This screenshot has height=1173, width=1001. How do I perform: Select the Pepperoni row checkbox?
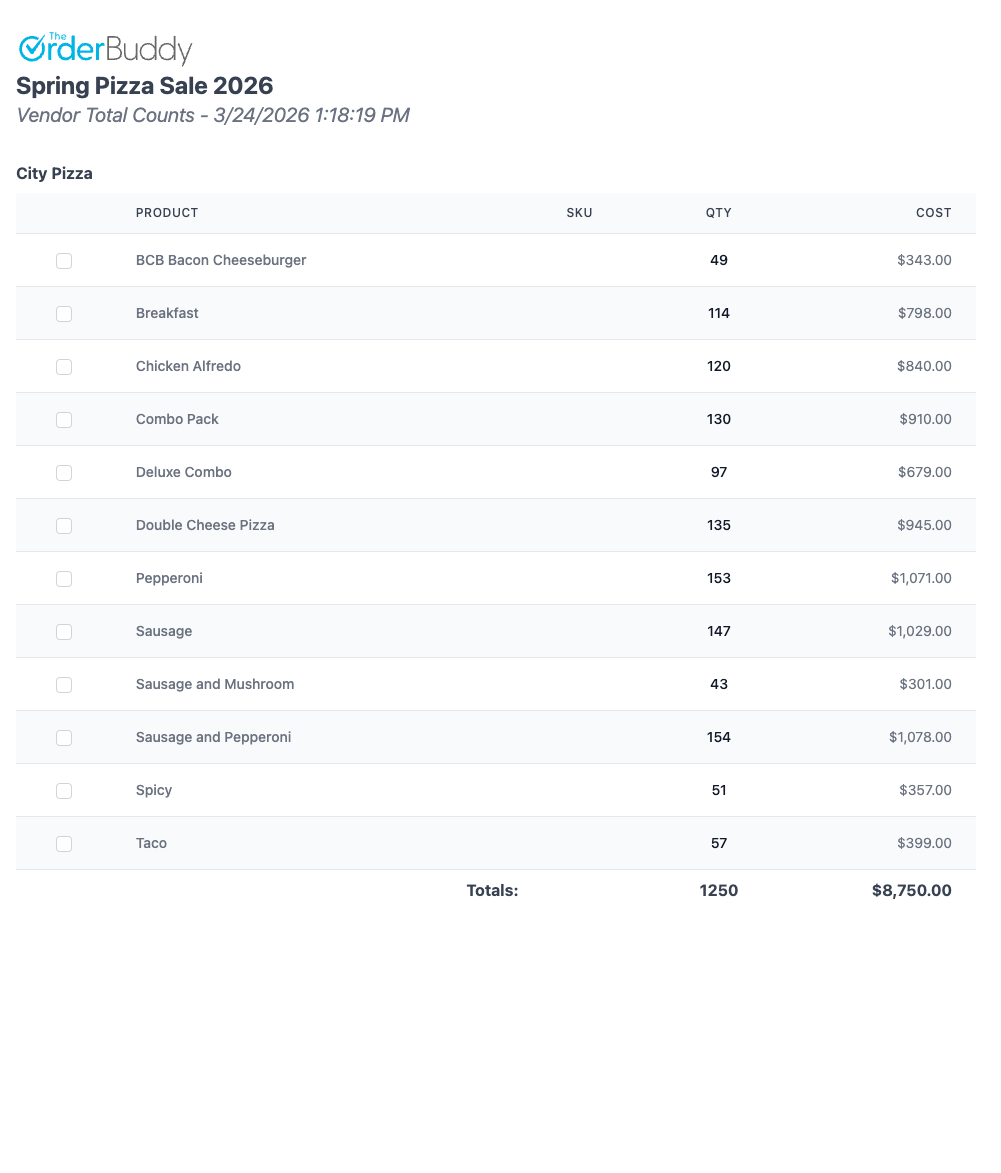pos(64,578)
